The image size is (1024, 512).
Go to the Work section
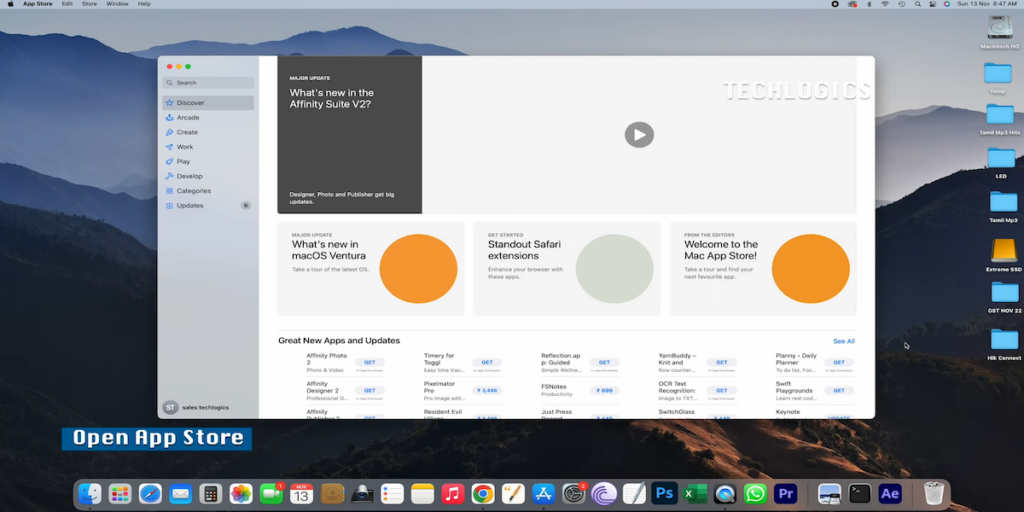(185, 147)
